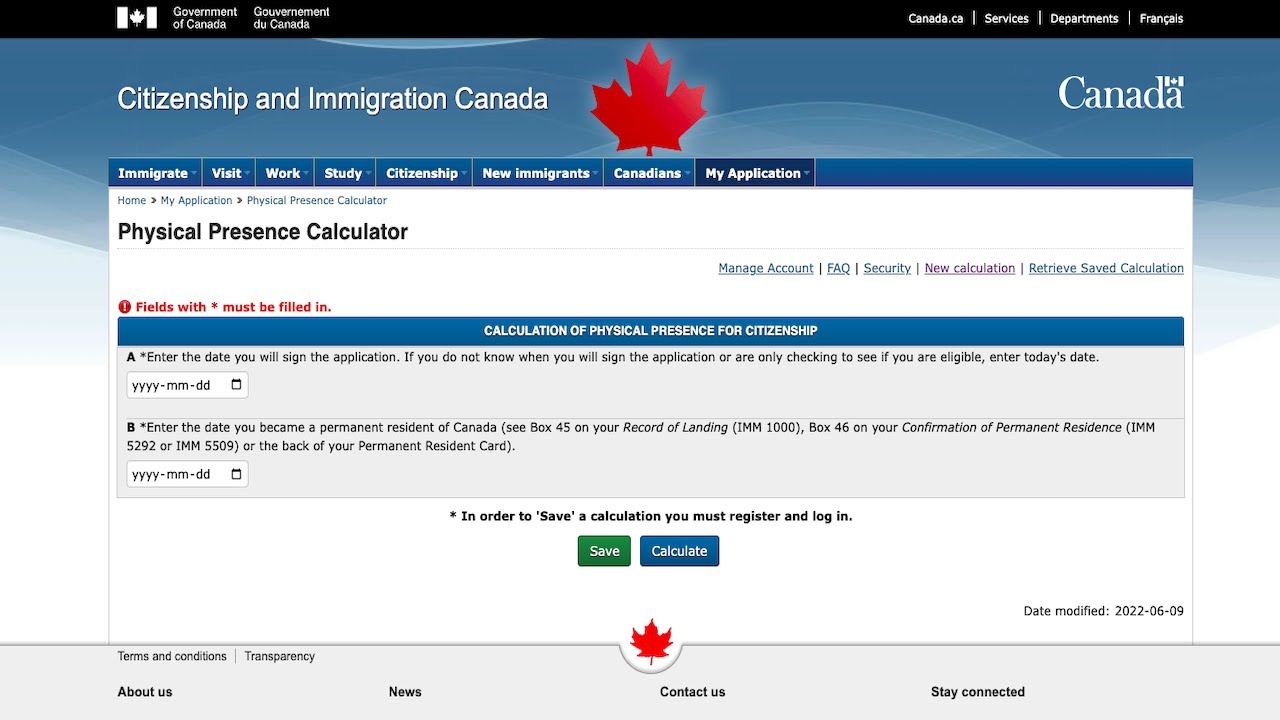Open the My Application menu
1280x720 pixels.
[755, 173]
